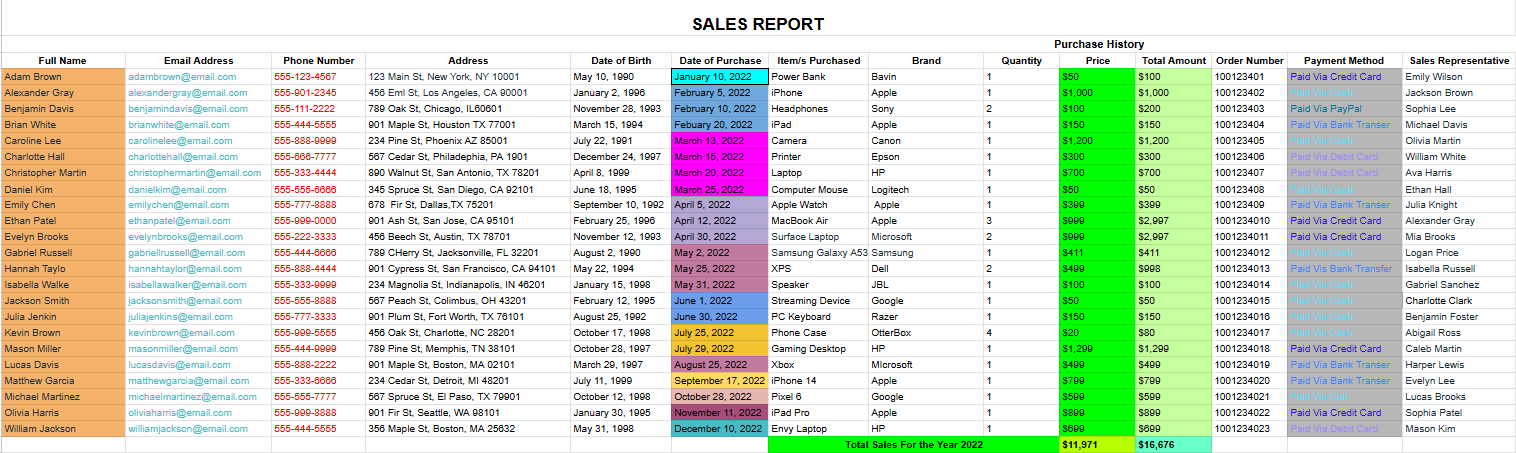Click the Purchase History group header
This screenshot has height=453, width=1516.
(1099, 45)
